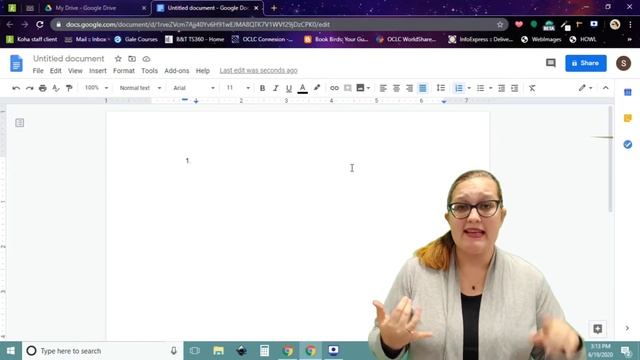Viewport: 640px width, 360px height.
Task: Click 'Last edit was seconds ago' link
Action: [258, 71]
